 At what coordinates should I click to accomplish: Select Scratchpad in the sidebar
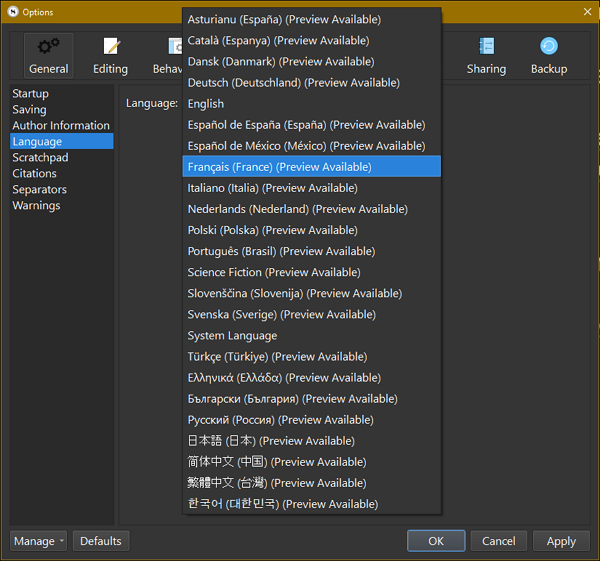pyautogui.click(x=62, y=157)
